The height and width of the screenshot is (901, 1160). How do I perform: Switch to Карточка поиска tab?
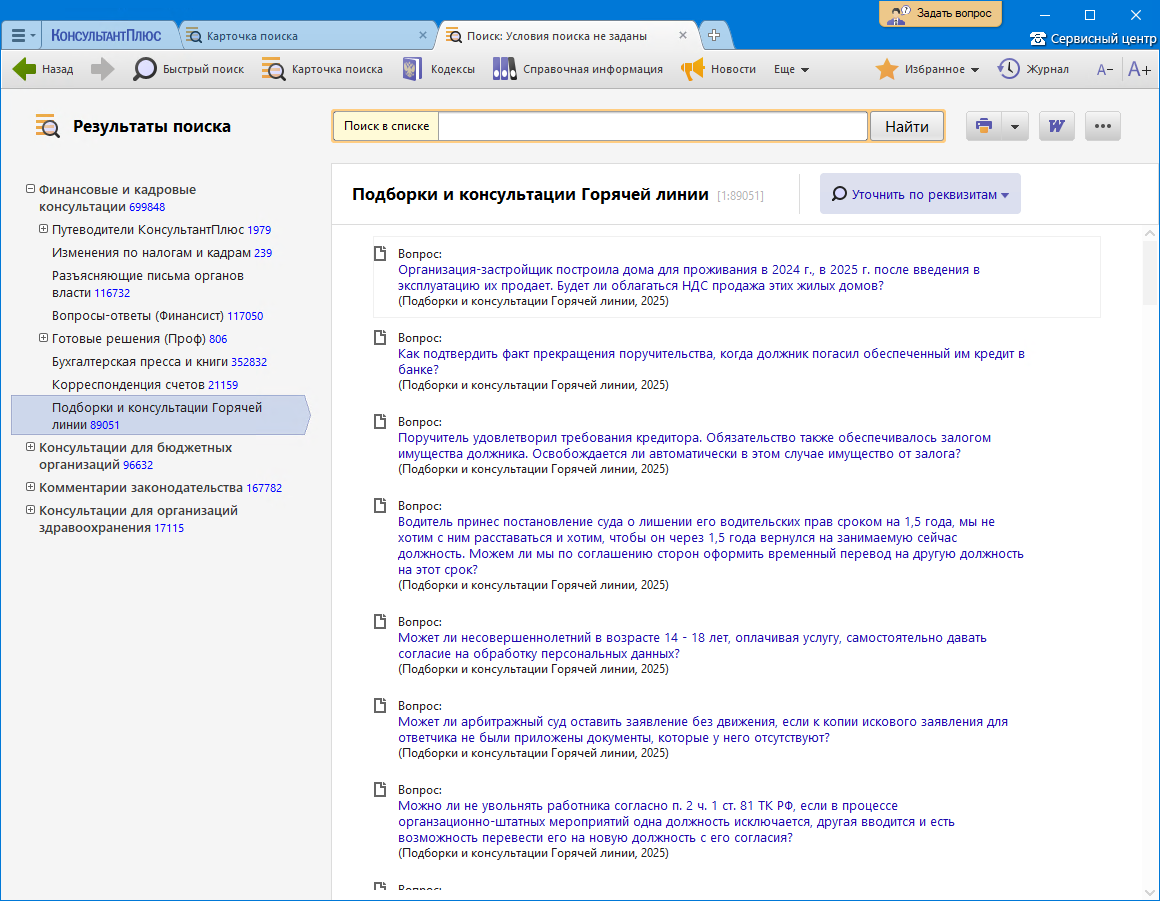pos(252,36)
